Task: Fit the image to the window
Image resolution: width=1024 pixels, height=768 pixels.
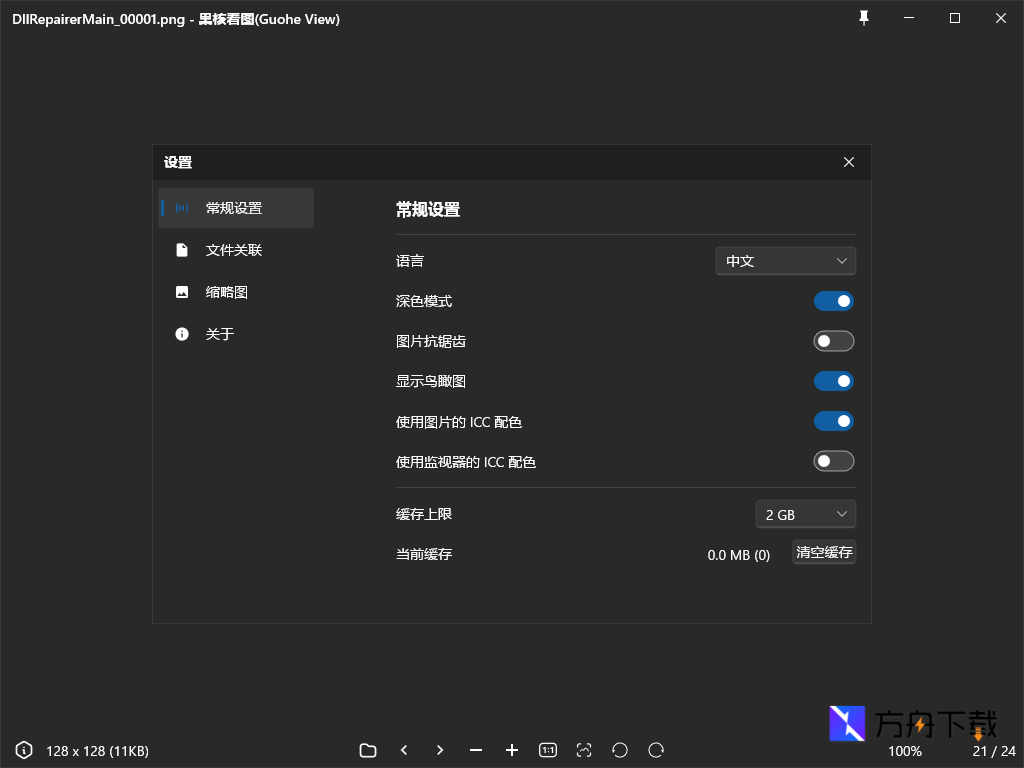Action: [584, 750]
